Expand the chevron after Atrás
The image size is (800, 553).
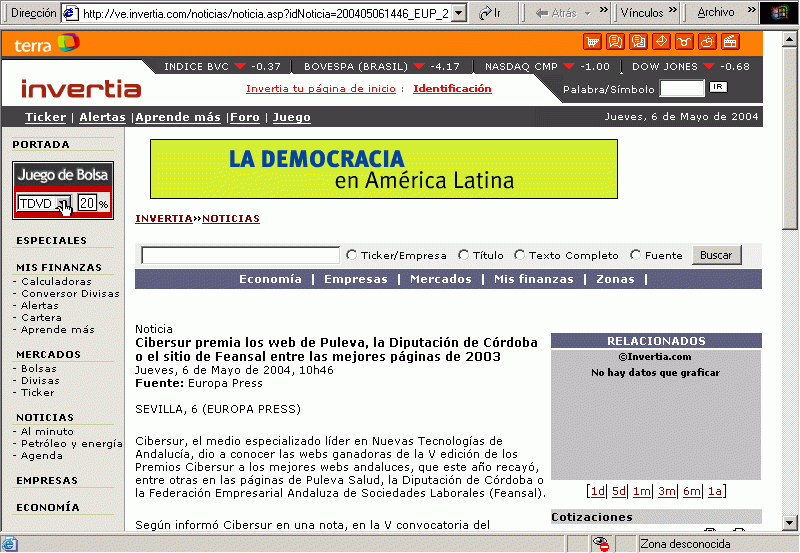(x=604, y=10)
